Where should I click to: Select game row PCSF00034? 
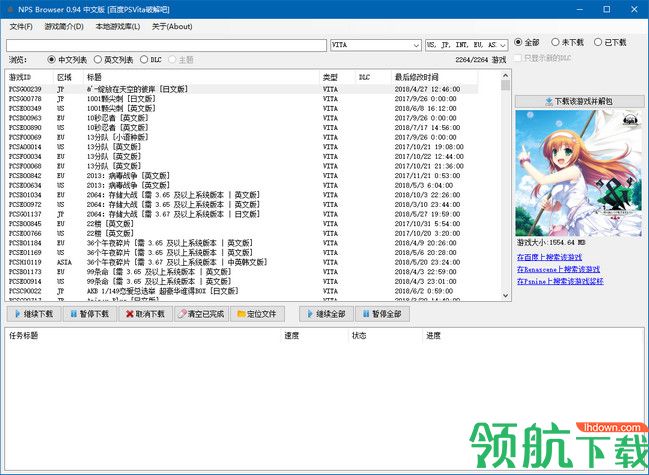(x=242, y=156)
